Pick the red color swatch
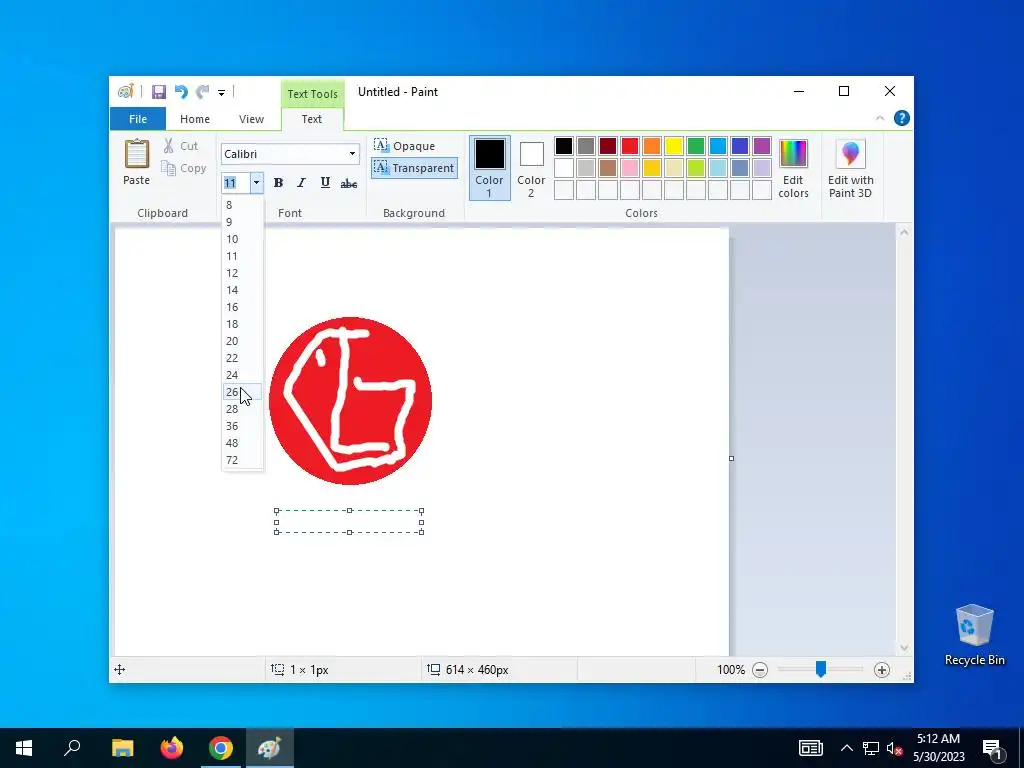 [x=630, y=146]
